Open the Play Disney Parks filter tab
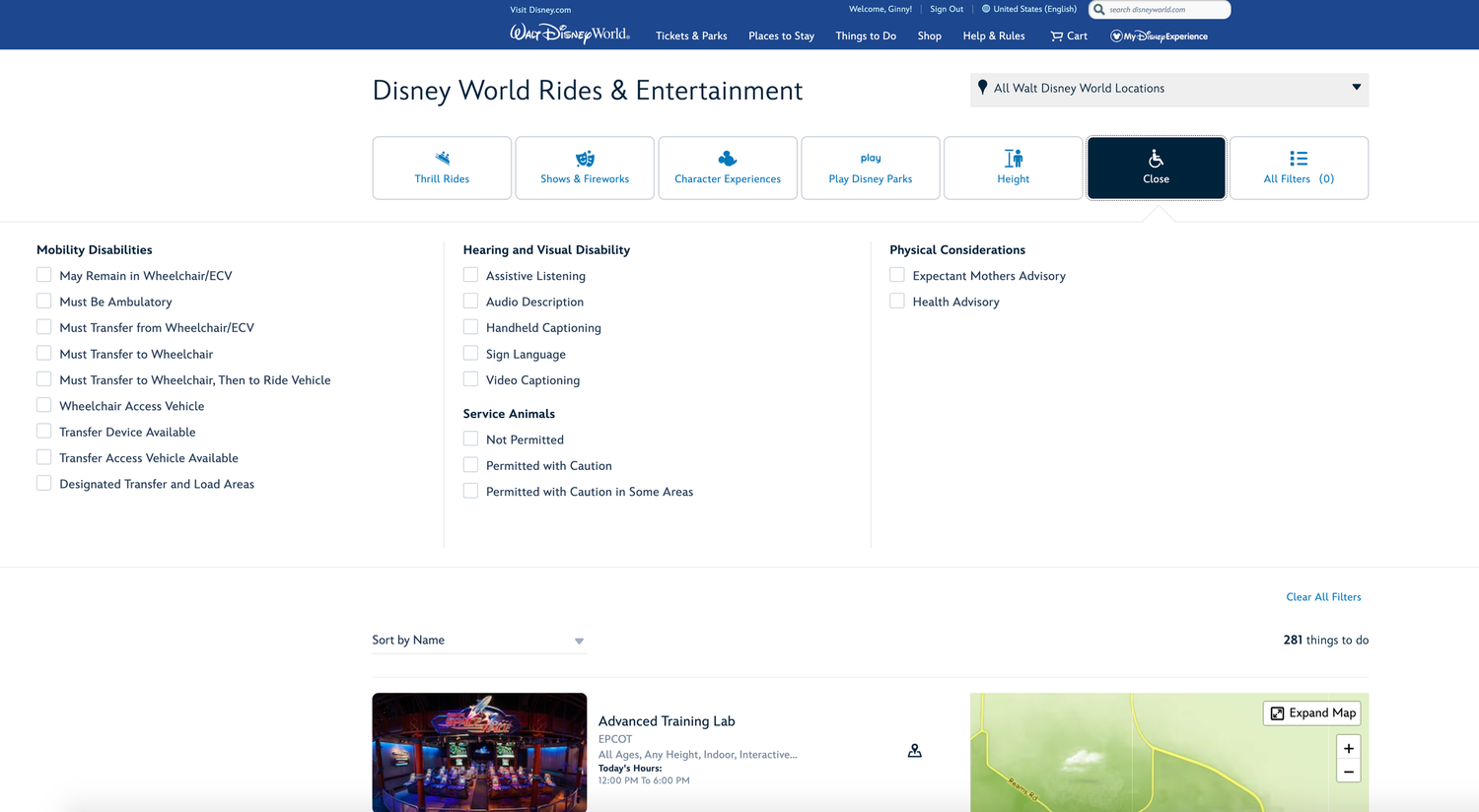1479x812 pixels. click(x=871, y=168)
